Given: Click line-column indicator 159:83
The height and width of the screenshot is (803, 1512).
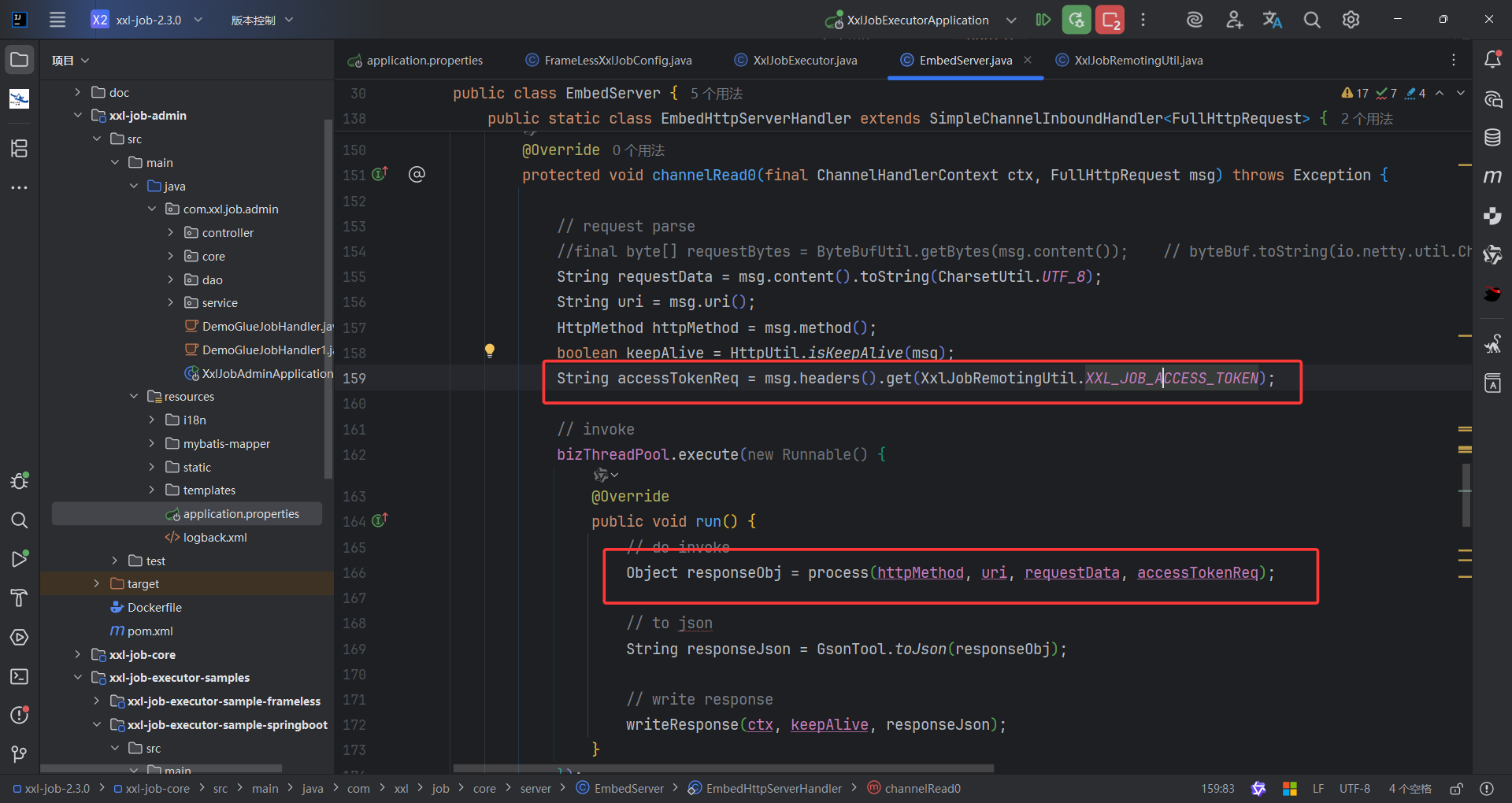Looking at the screenshot, I should pos(1217,789).
